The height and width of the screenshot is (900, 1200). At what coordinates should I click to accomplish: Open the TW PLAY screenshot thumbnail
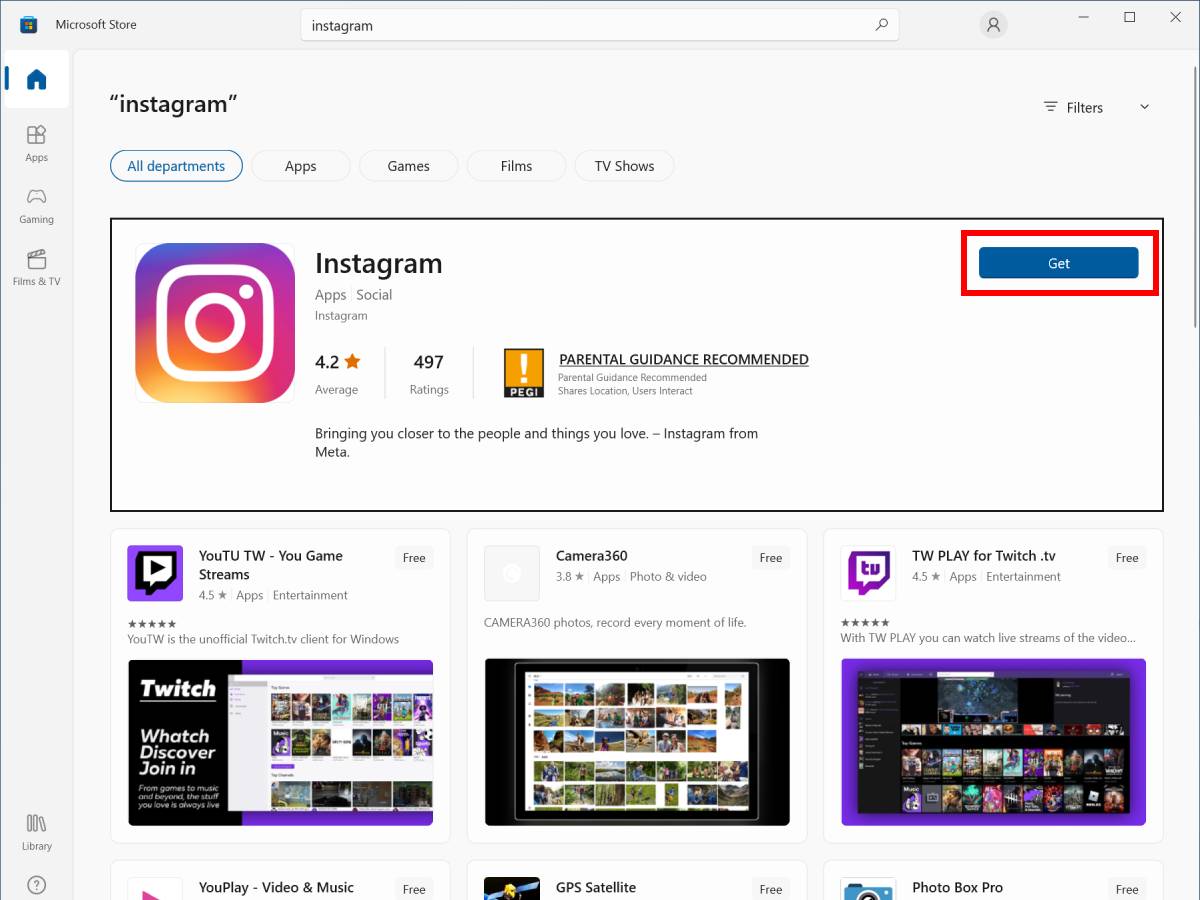pyautogui.click(x=993, y=742)
